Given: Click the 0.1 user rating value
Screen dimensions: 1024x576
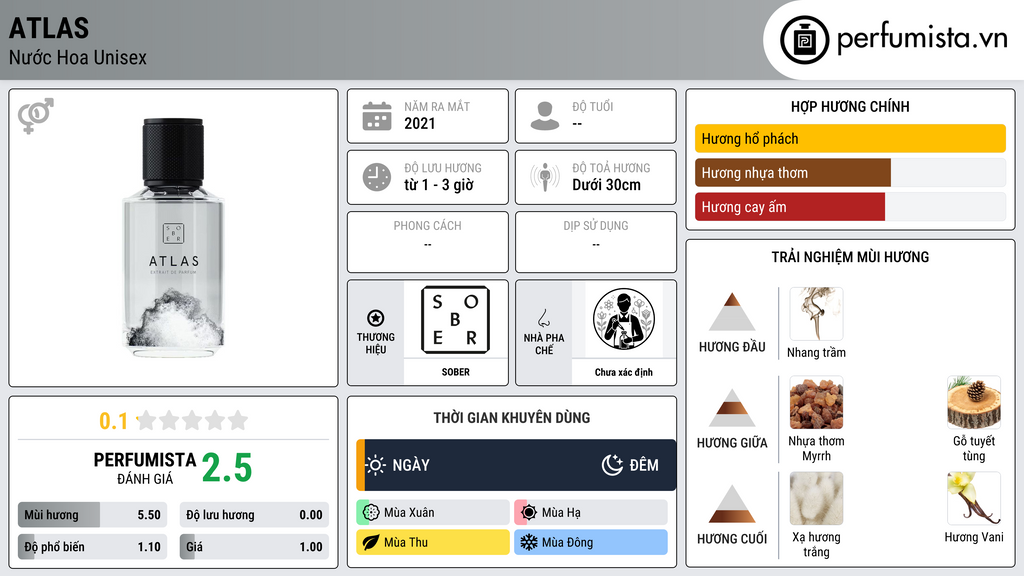Looking at the screenshot, I should [114, 421].
